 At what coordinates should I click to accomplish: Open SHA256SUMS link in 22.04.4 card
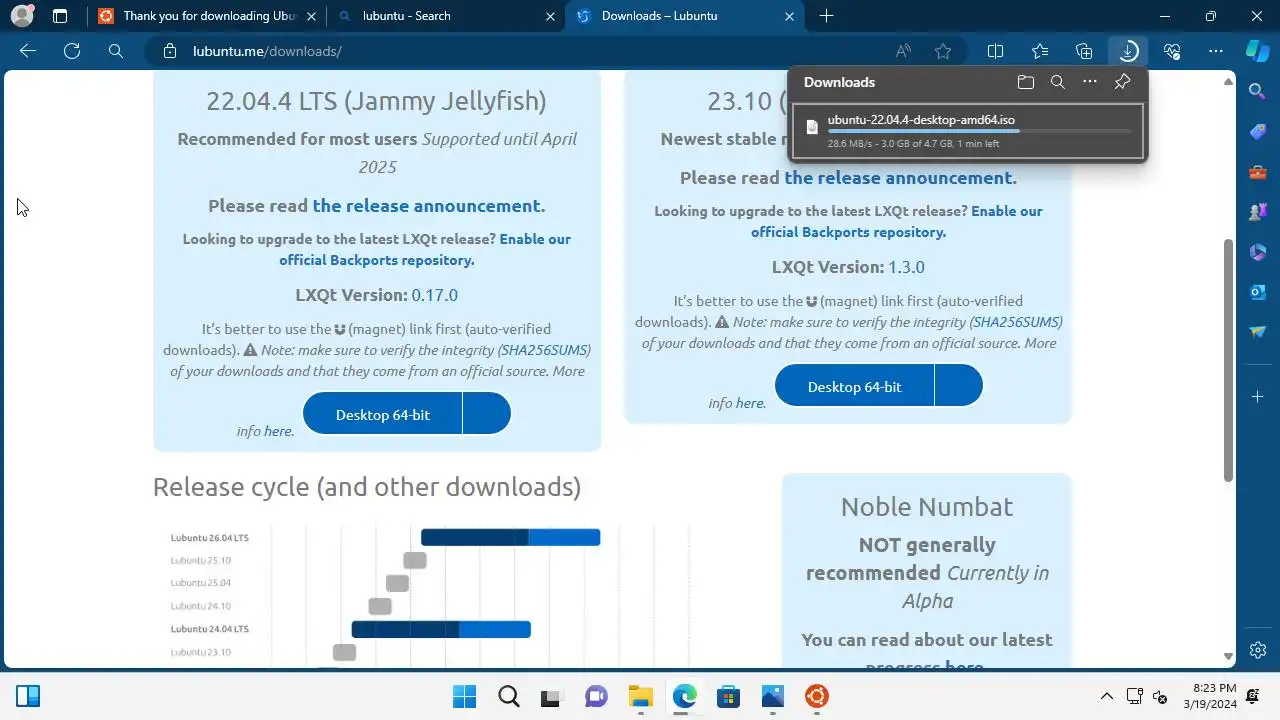544,350
